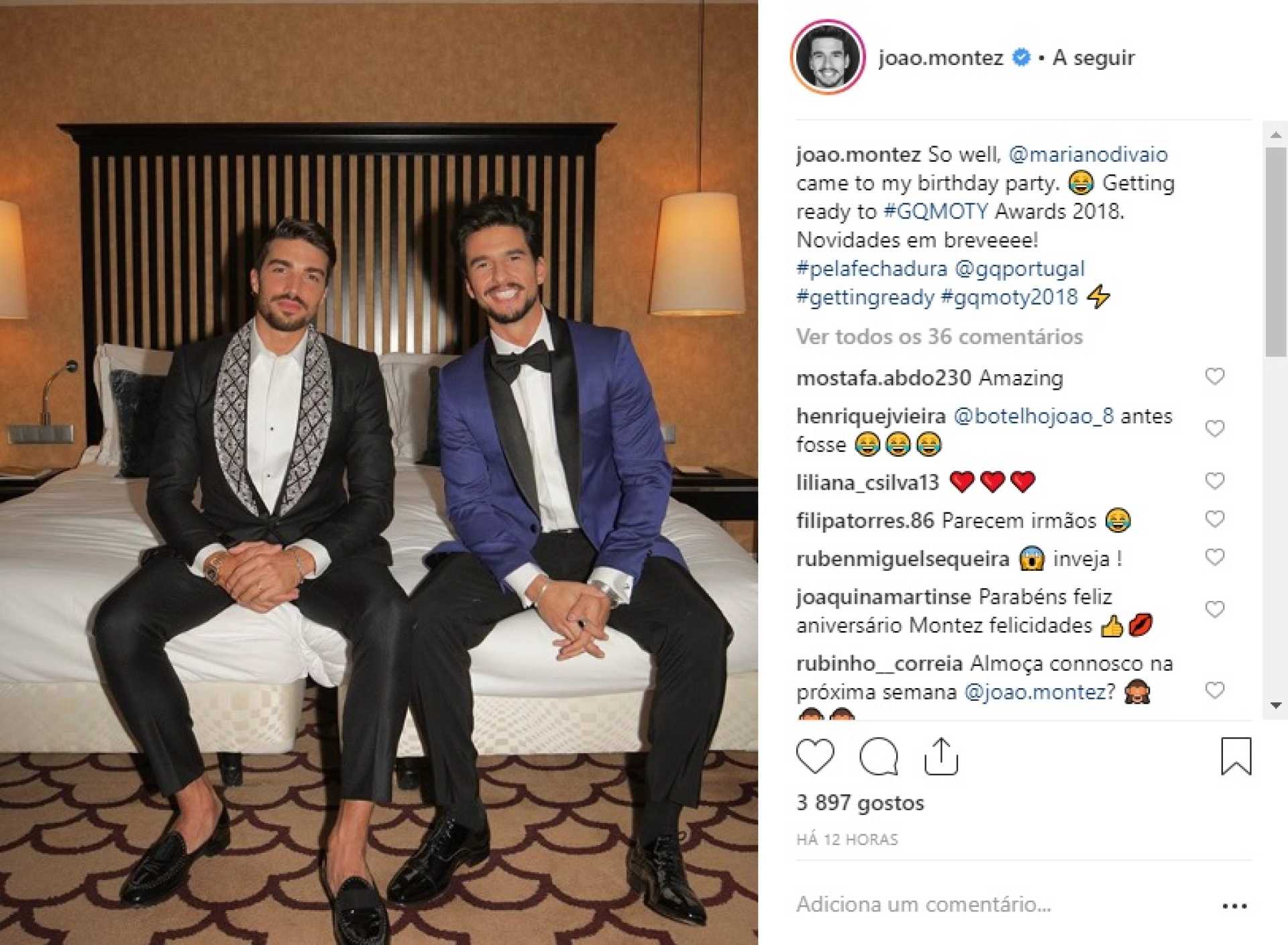Save the post with the bookmark icon
This screenshot has height=945, width=1288.
[x=1236, y=757]
